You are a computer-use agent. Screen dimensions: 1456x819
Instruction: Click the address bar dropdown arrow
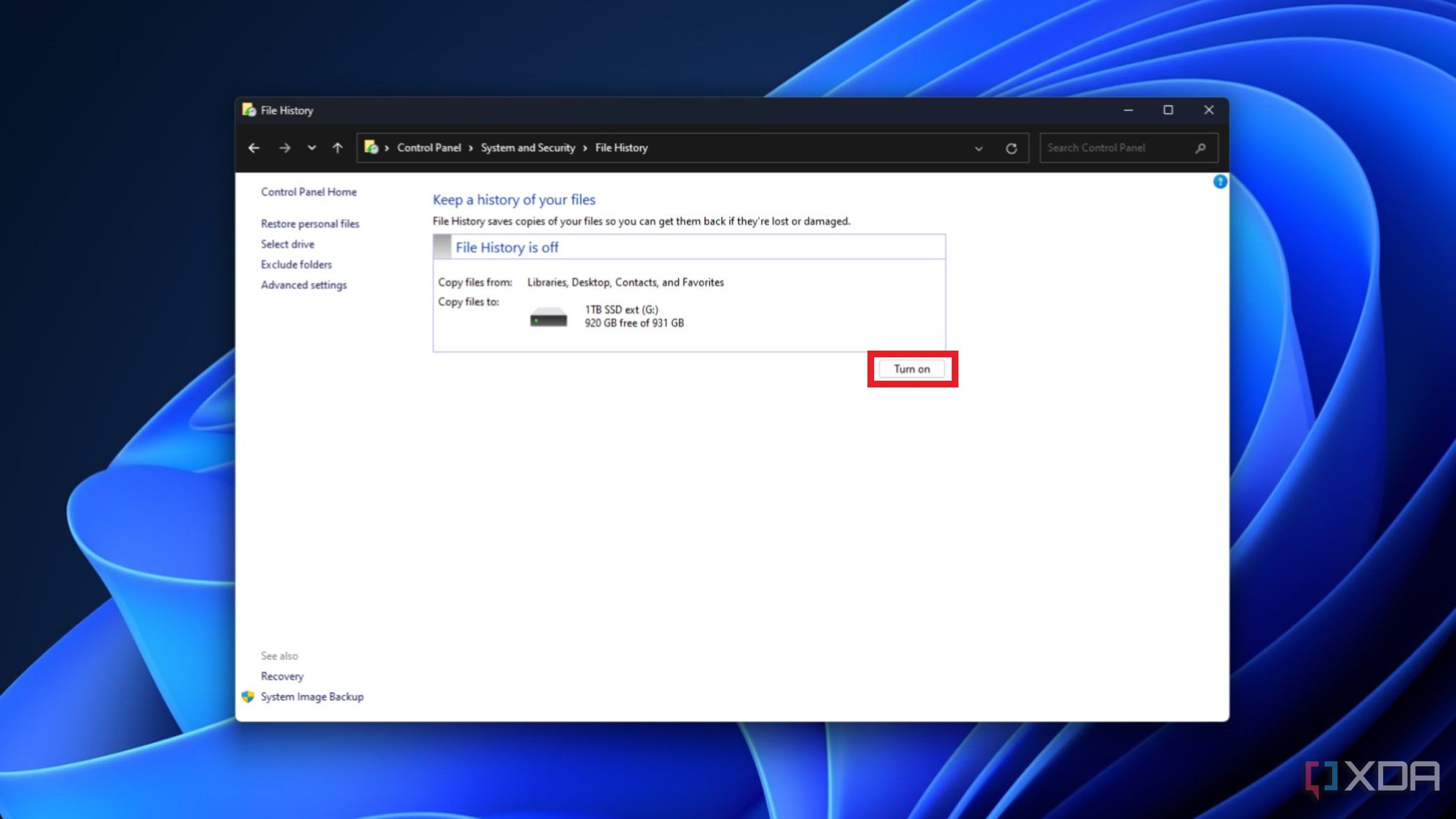[x=979, y=148]
